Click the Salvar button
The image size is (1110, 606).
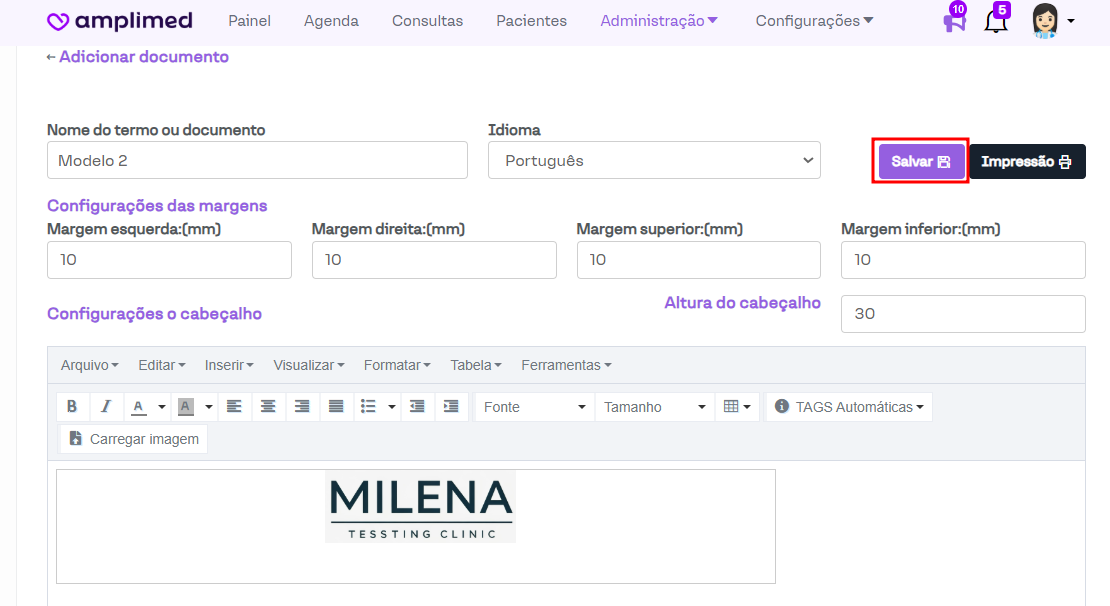point(921,161)
